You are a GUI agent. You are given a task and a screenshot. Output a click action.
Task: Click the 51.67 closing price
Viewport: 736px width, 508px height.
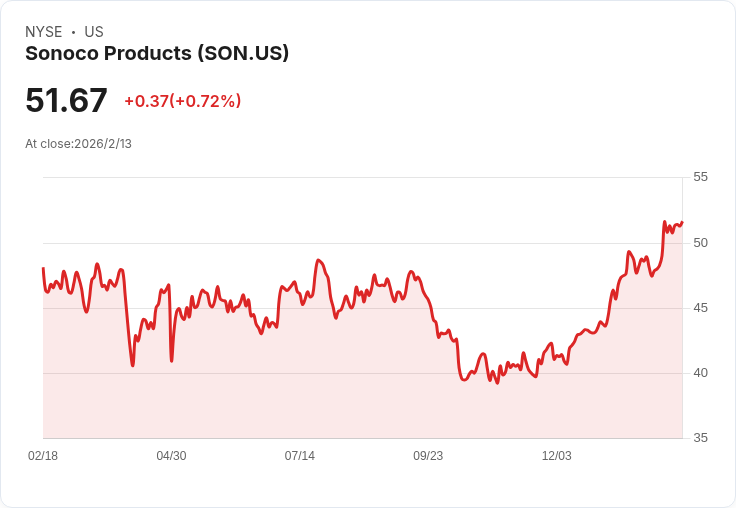[66, 101]
